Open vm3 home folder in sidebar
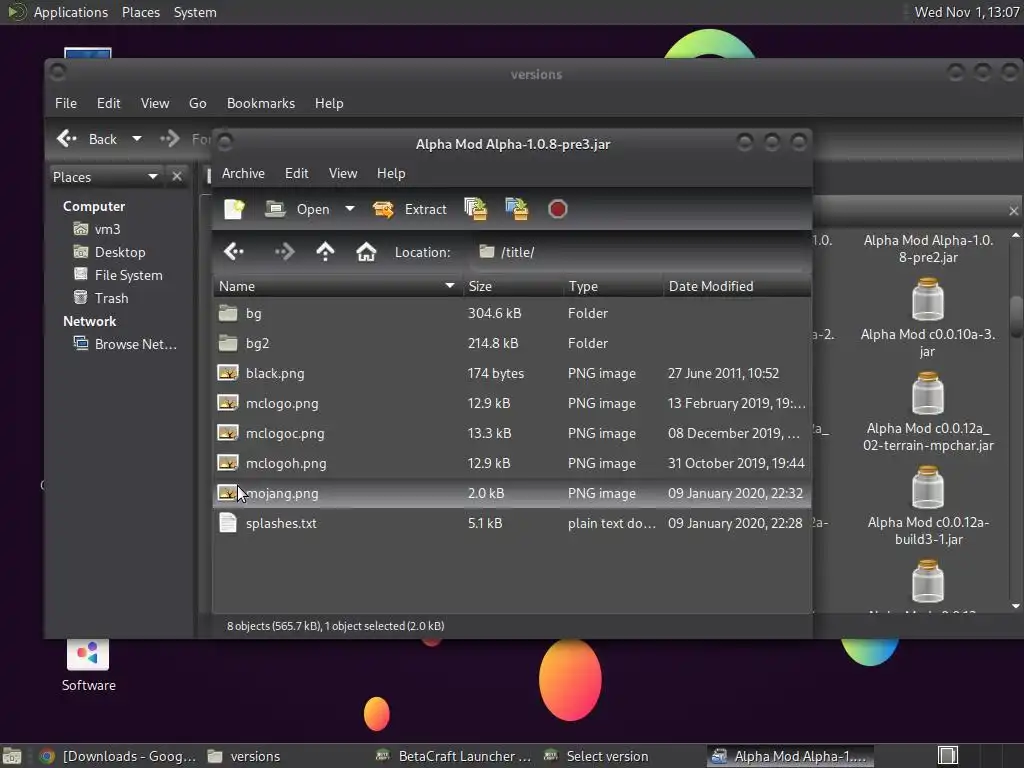The height and width of the screenshot is (768, 1024). point(97,229)
